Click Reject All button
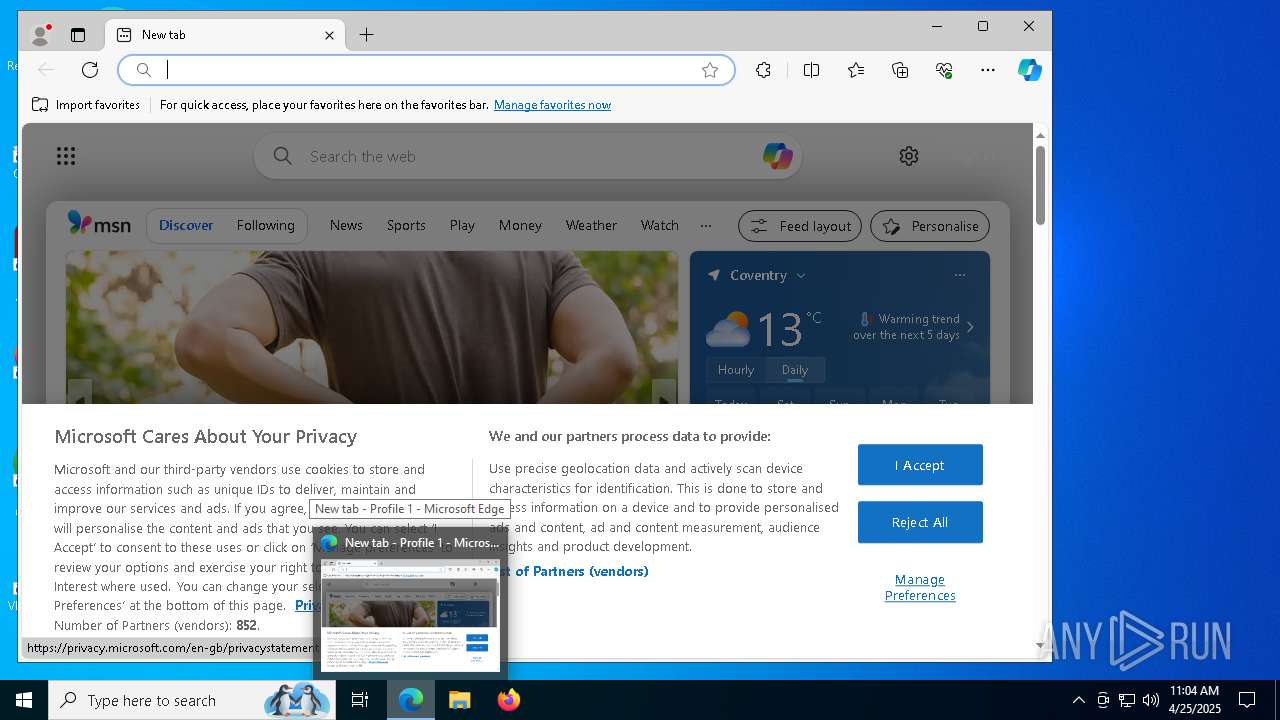This screenshot has height=720, width=1280. 920,522
